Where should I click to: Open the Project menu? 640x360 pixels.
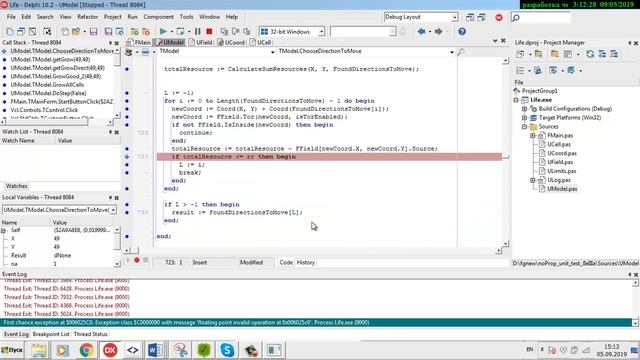(113, 17)
